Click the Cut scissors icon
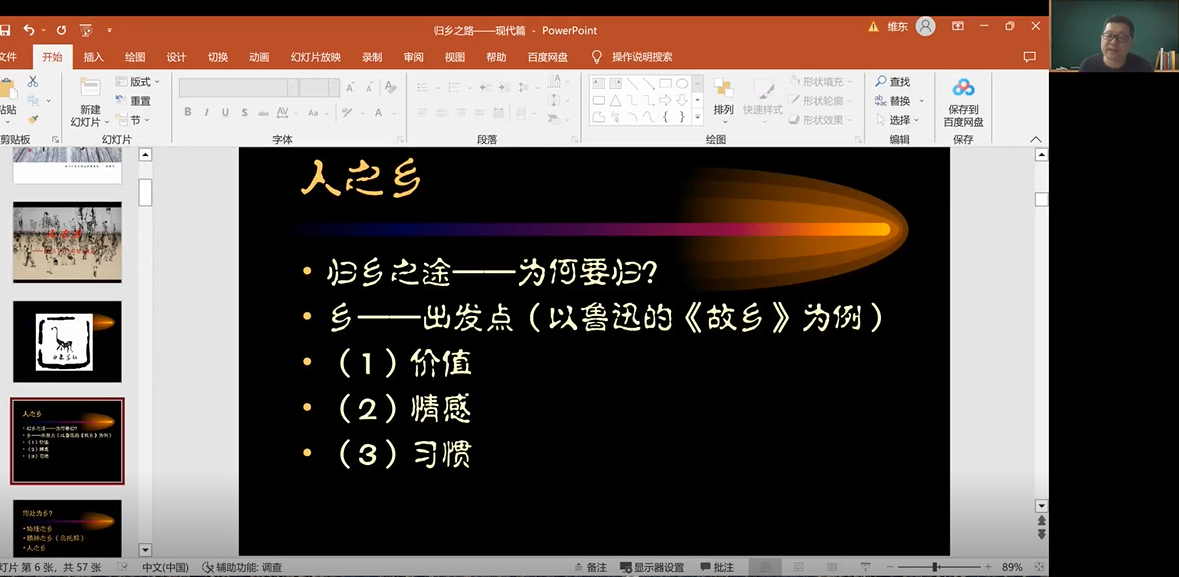 coord(33,81)
